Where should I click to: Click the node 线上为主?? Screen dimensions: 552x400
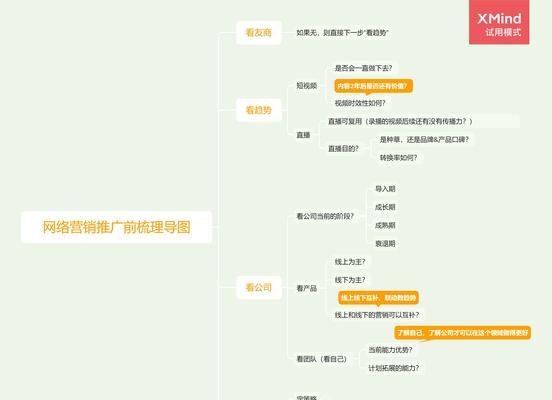coord(350,262)
